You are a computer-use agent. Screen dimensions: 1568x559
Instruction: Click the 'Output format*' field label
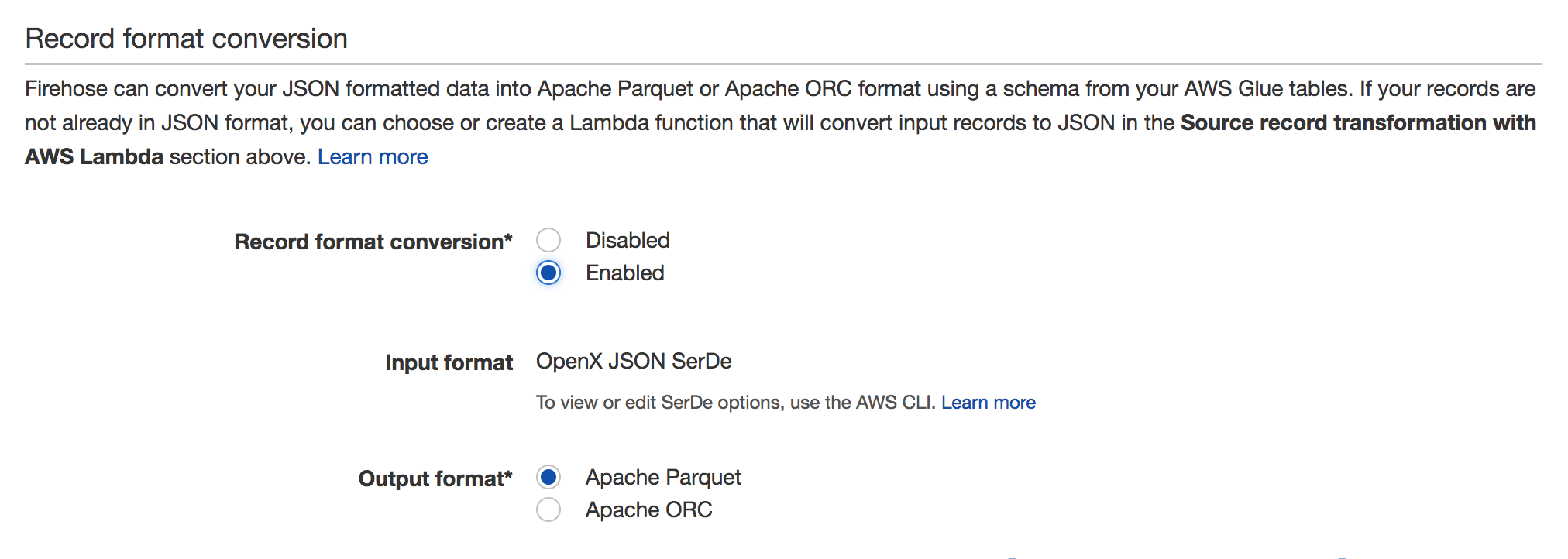[435, 478]
